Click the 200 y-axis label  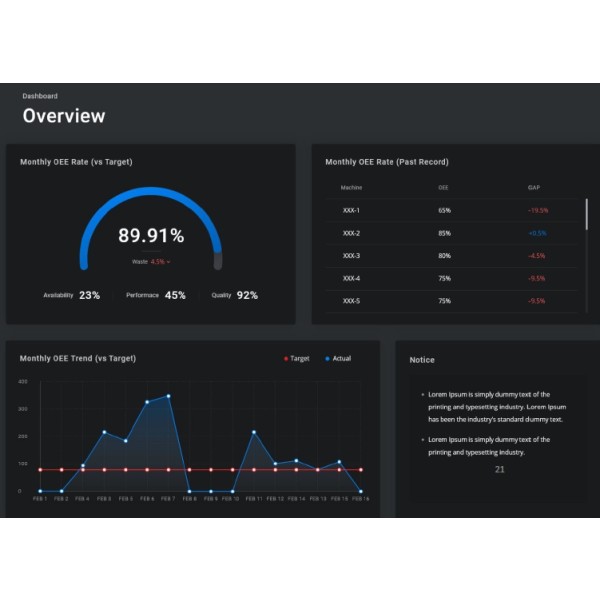tap(23, 436)
